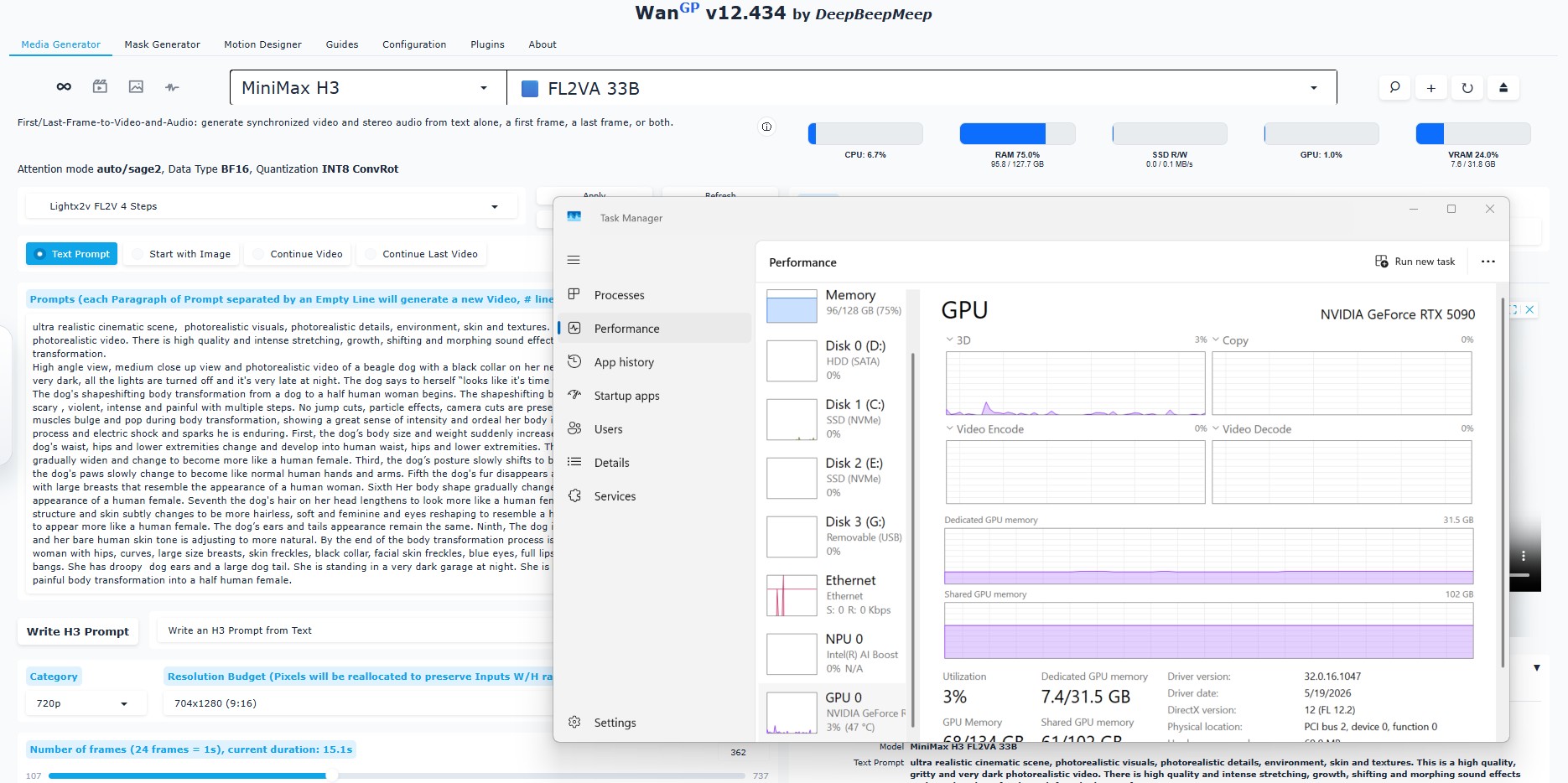Click Run new task in Task Manager
The width and height of the screenshot is (1568, 783).
coord(1415,262)
